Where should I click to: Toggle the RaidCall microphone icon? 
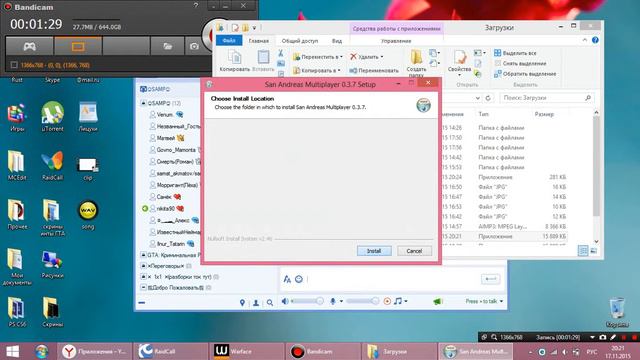click(x=333, y=301)
